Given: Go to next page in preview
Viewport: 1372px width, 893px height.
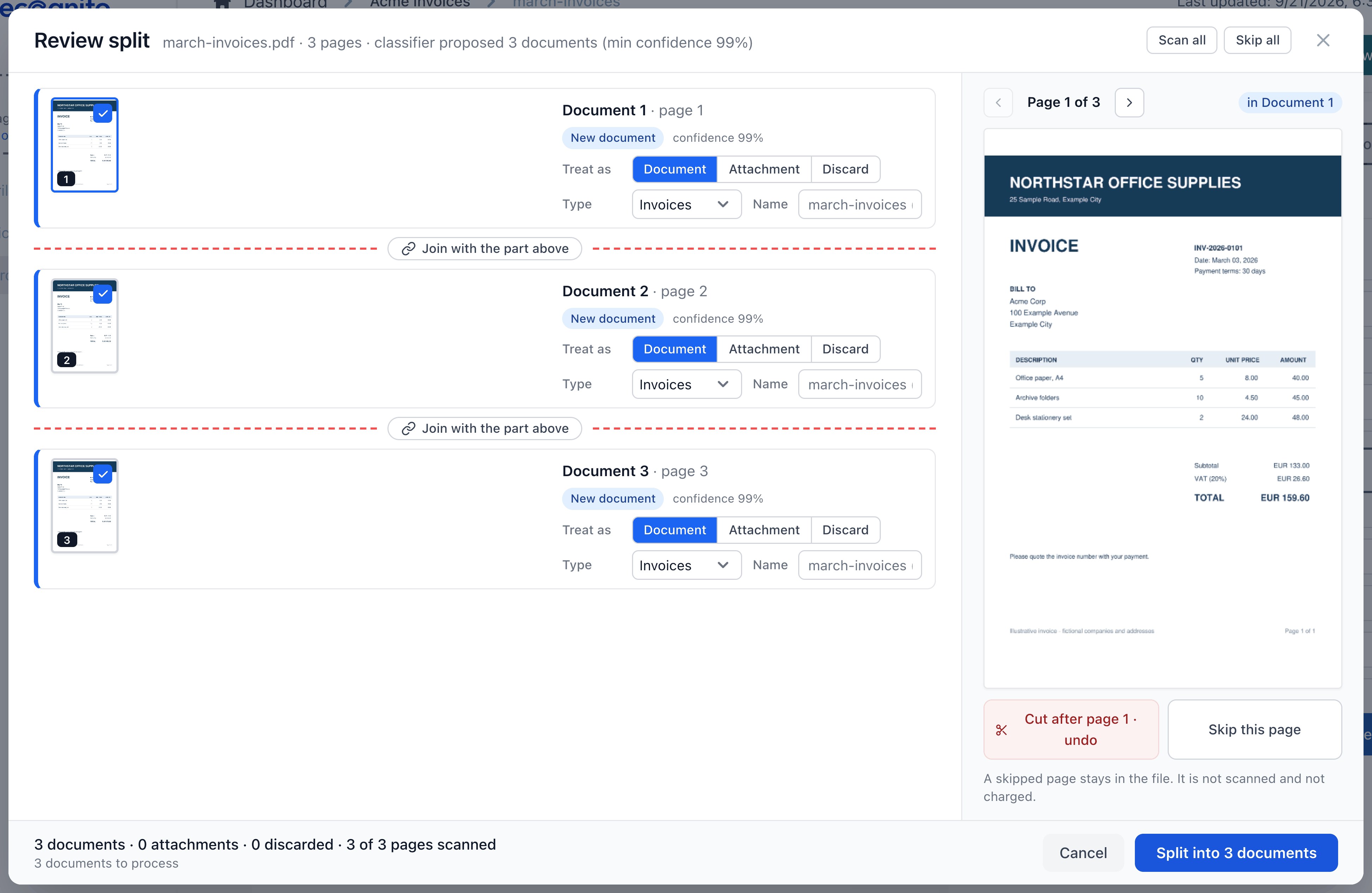Looking at the screenshot, I should click(x=1129, y=103).
